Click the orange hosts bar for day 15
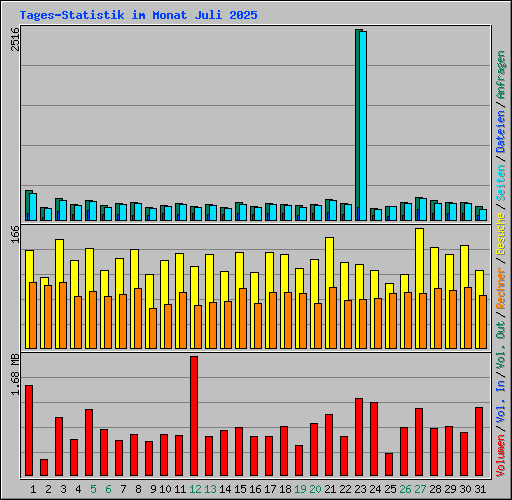This screenshot has width=512, height=500. click(243, 318)
